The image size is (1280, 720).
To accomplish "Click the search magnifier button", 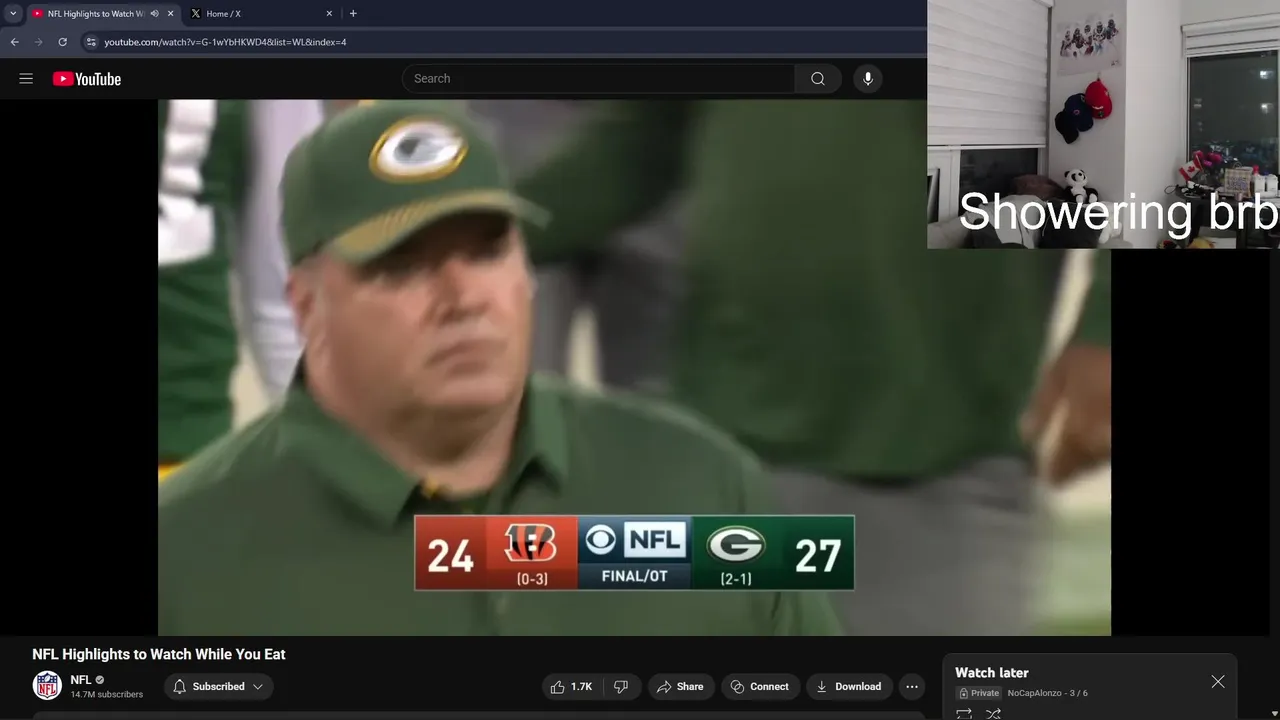I will tap(818, 79).
